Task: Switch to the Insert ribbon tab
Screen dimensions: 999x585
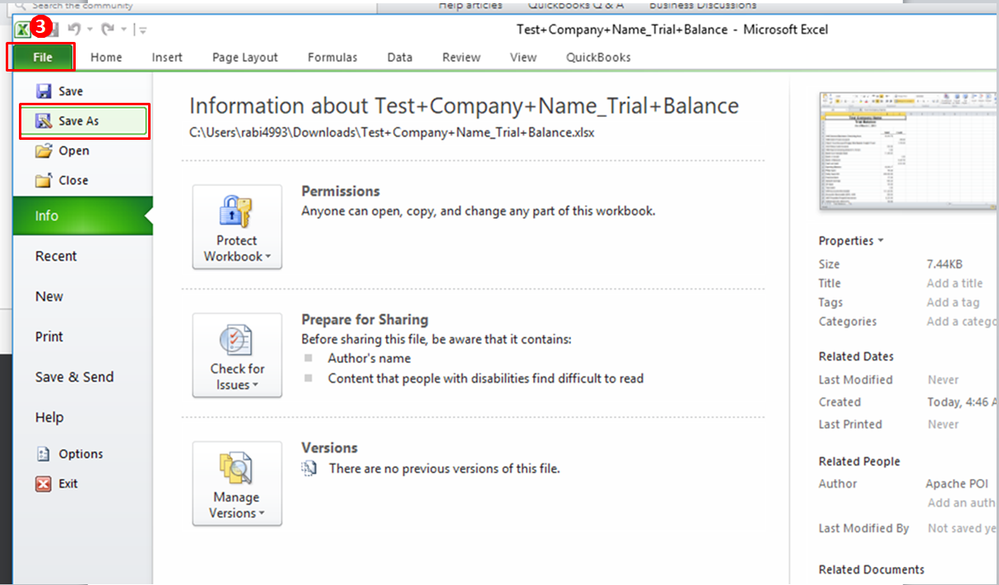Action: tap(167, 57)
